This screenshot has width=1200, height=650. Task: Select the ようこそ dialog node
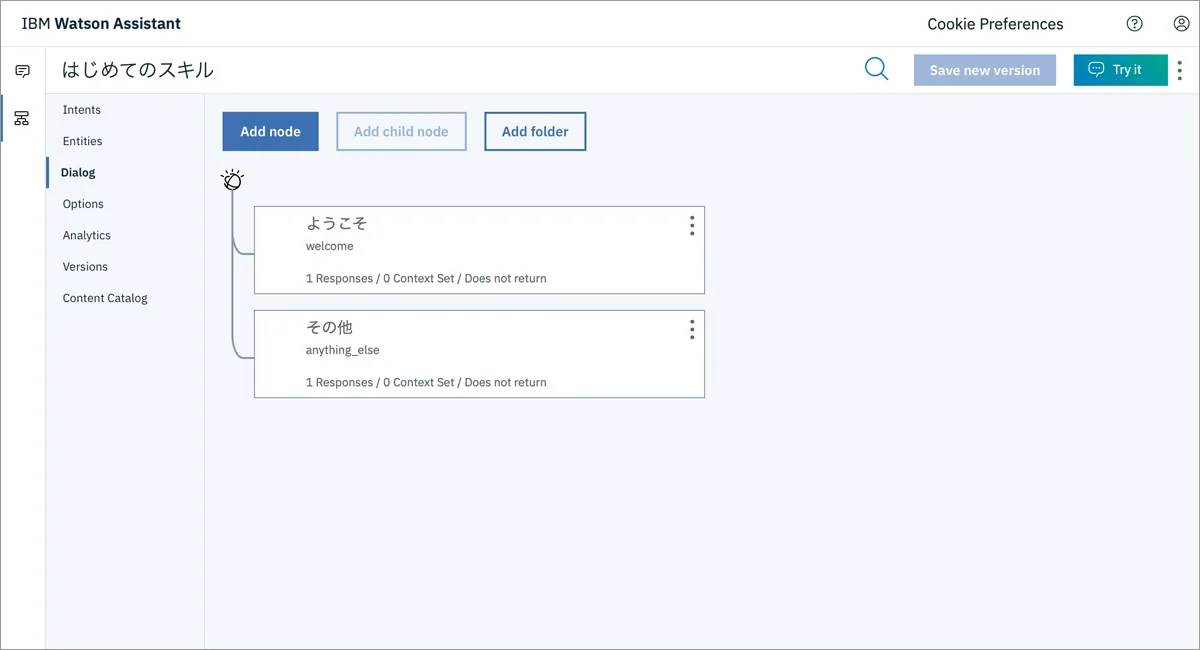click(x=479, y=250)
